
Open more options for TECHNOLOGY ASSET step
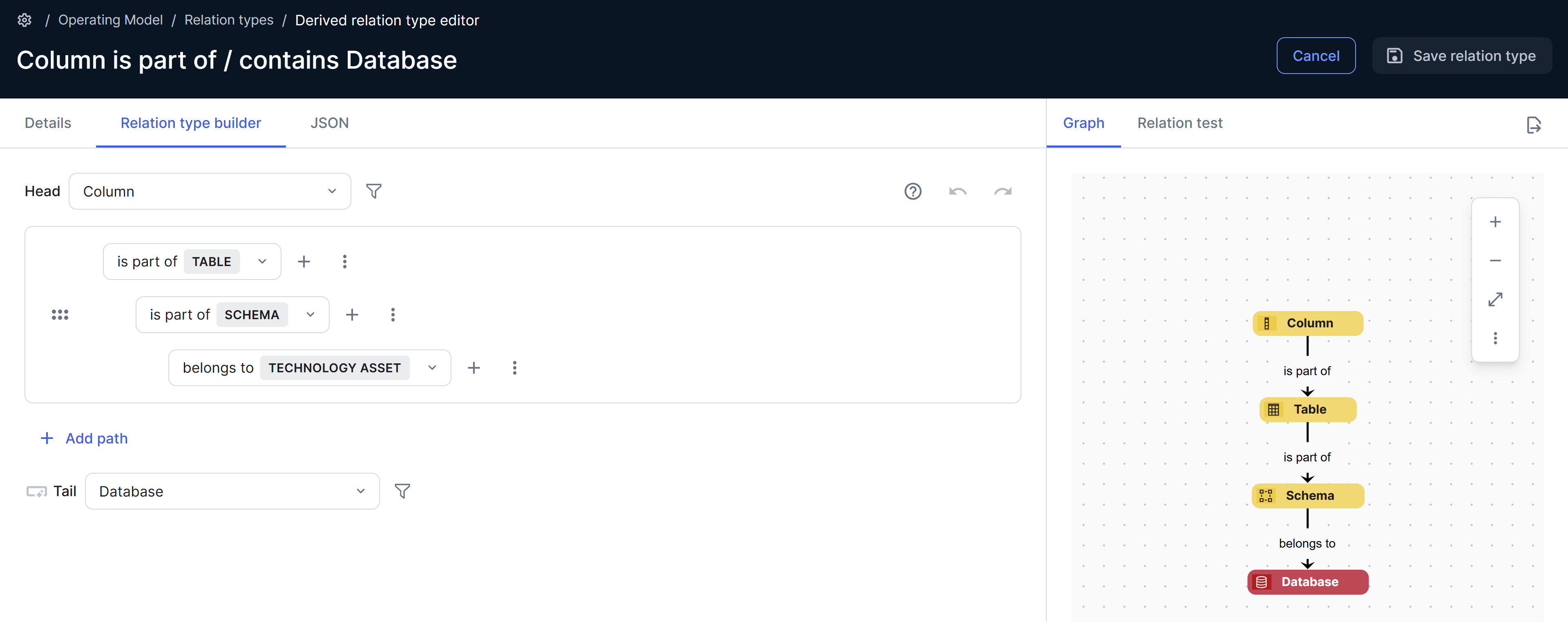point(514,367)
